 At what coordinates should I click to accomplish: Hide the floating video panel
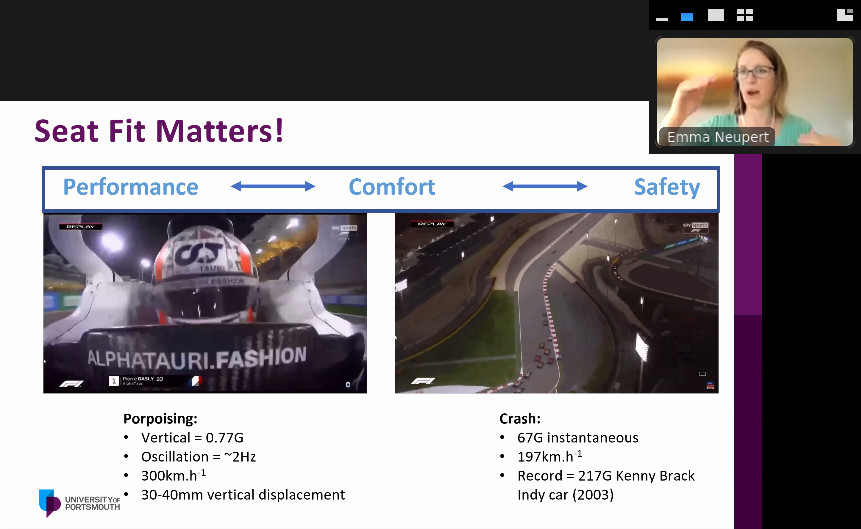point(662,19)
